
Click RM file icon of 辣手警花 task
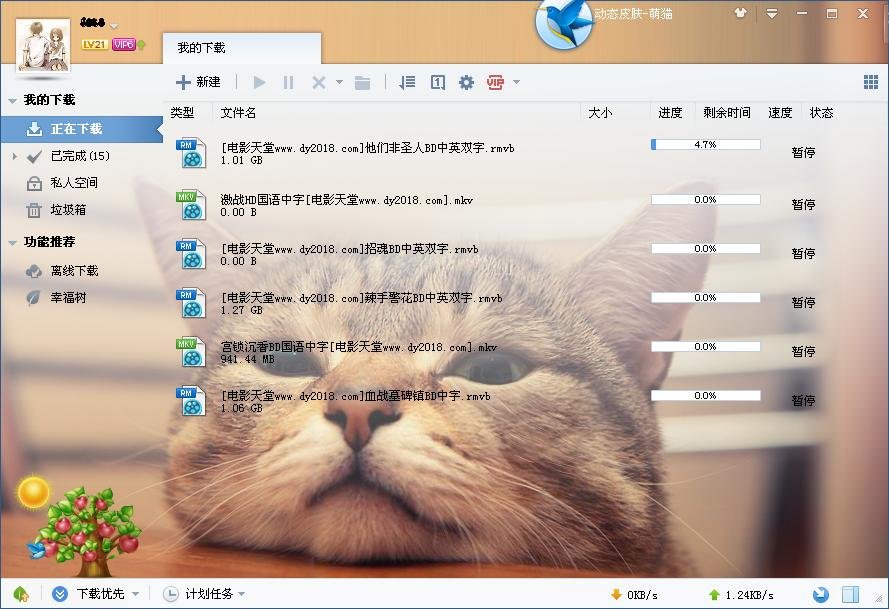[x=191, y=302]
